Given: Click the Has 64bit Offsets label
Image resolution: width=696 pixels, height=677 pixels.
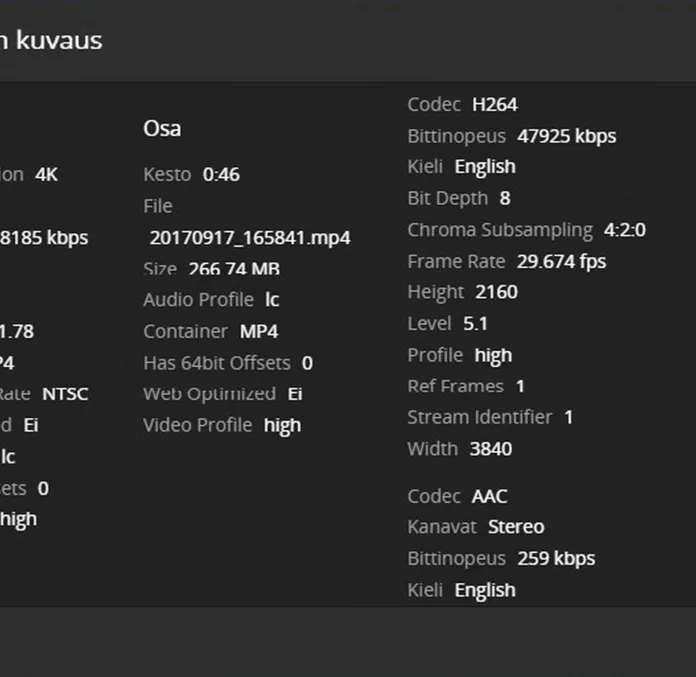Looking at the screenshot, I should point(216,363).
